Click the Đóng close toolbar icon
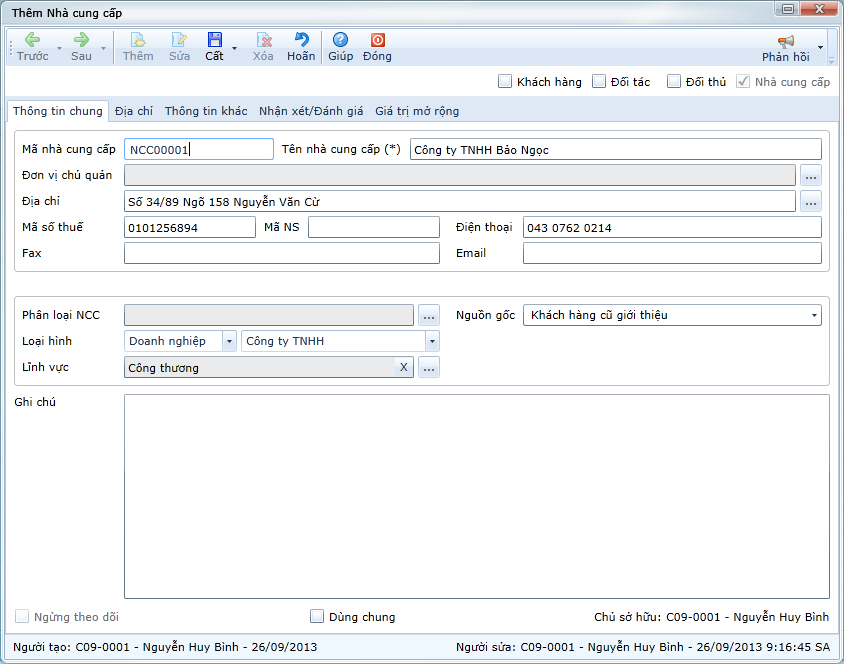 tap(377, 40)
